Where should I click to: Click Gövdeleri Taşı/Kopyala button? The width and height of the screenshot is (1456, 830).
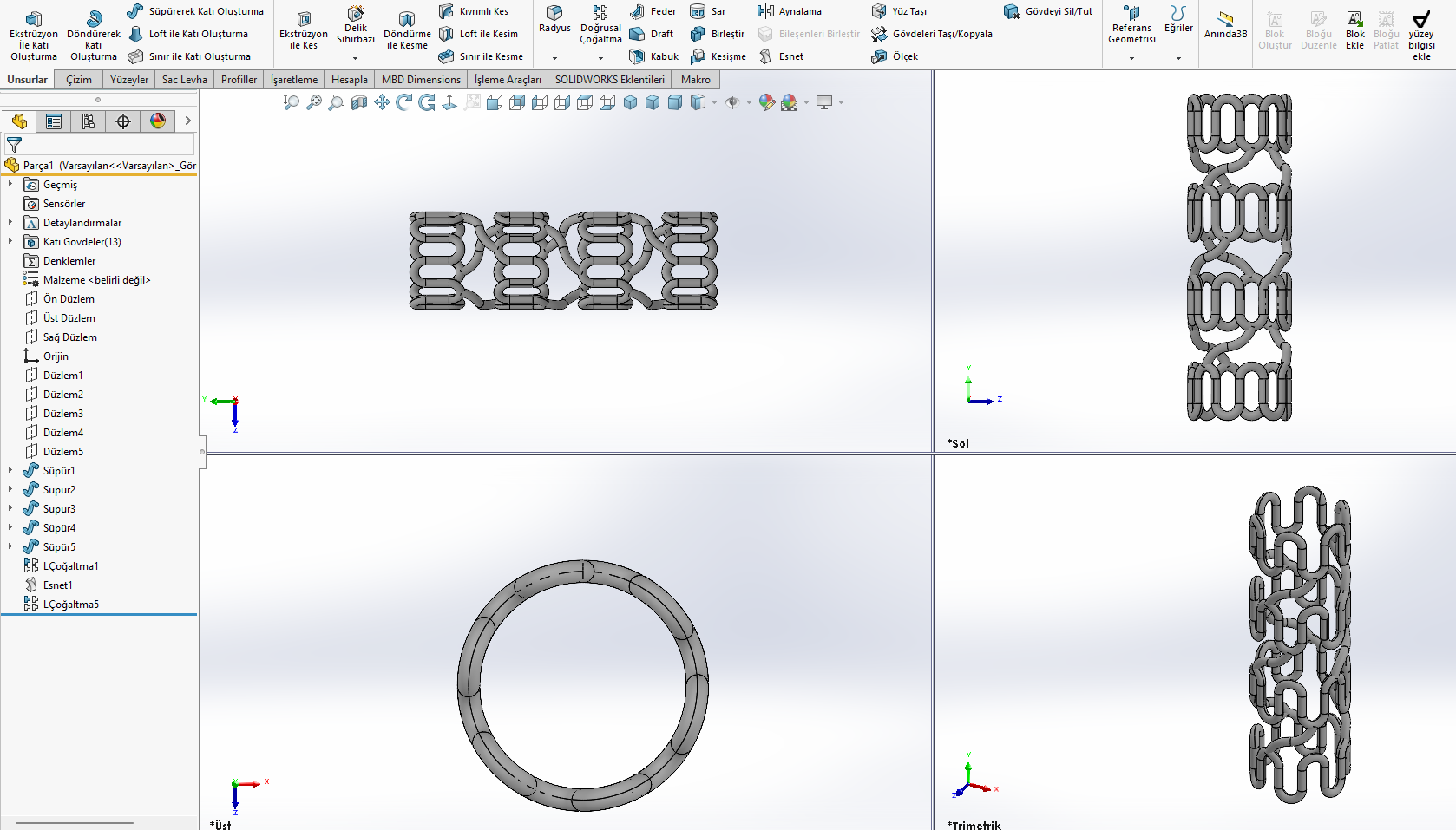(932, 34)
